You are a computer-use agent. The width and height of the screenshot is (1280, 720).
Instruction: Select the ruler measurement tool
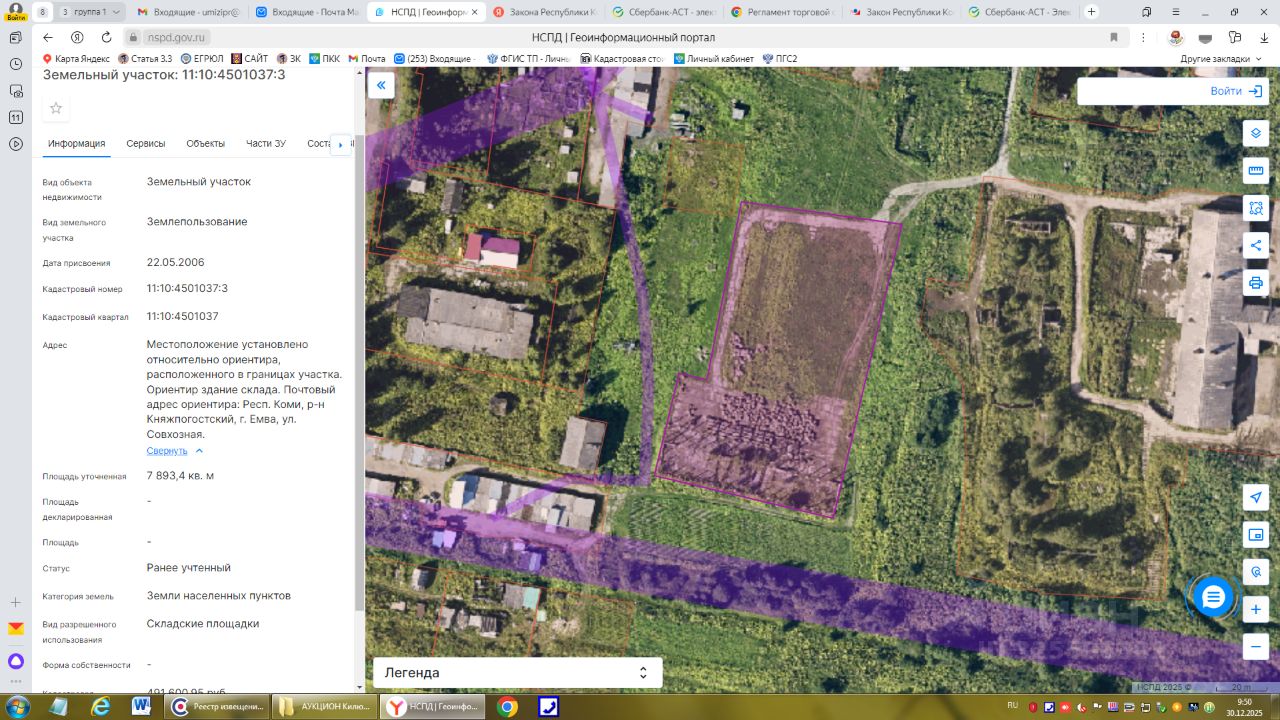pyautogui.click(x=1256, y=171)
